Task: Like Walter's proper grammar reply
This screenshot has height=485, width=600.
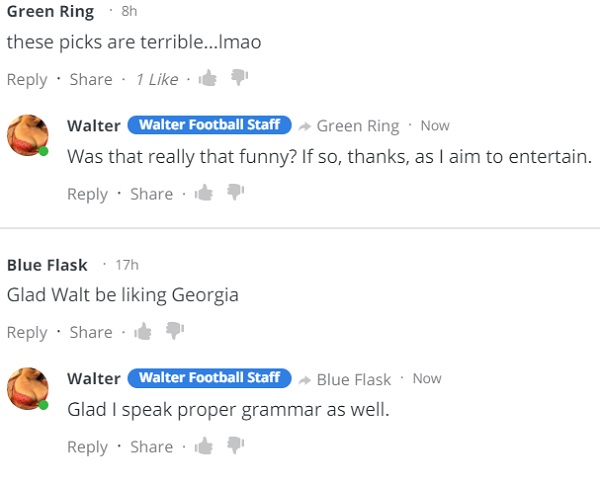Action: coord(204,446)
